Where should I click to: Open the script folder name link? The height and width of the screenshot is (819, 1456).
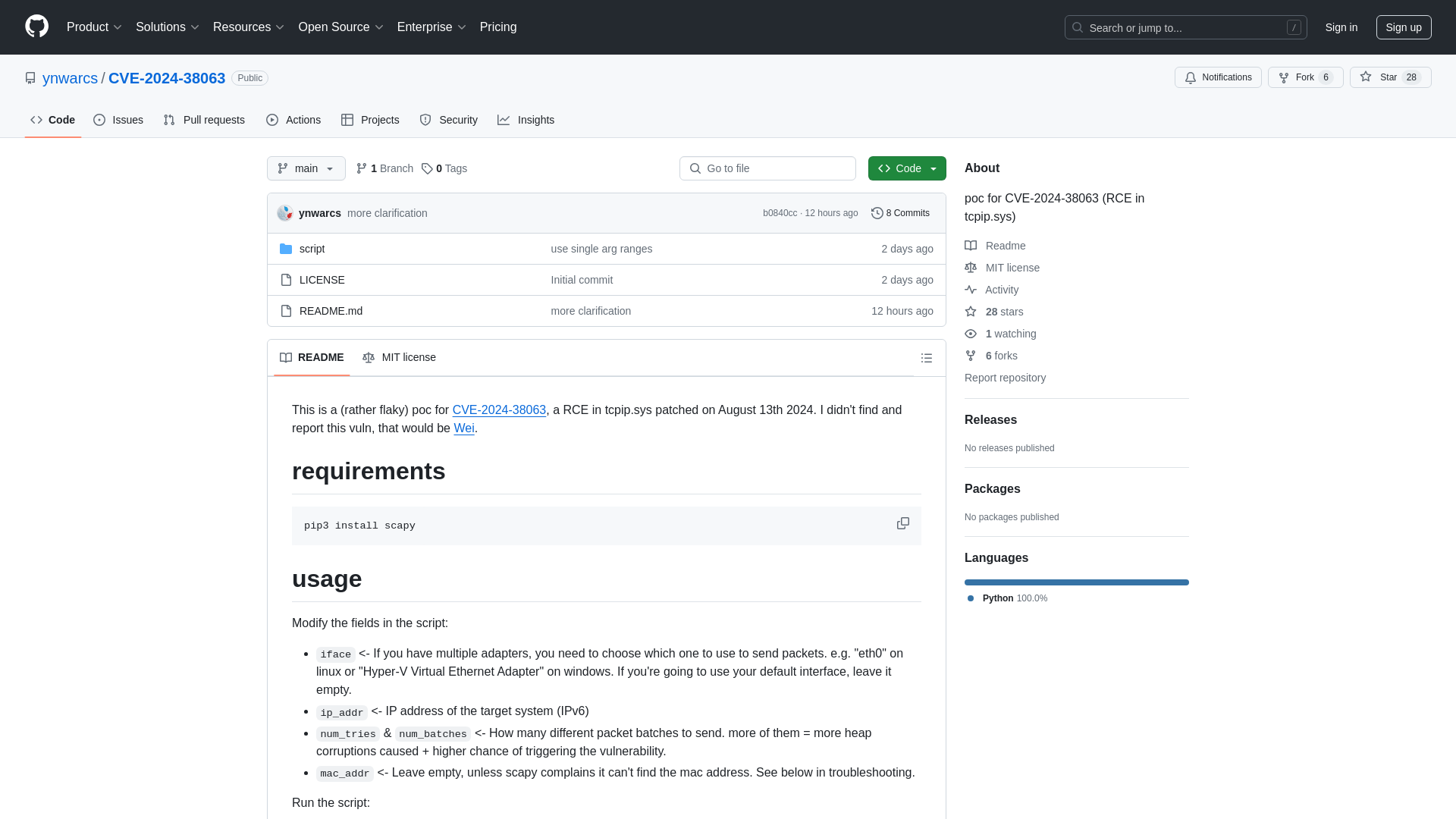[x=312, y=249]
